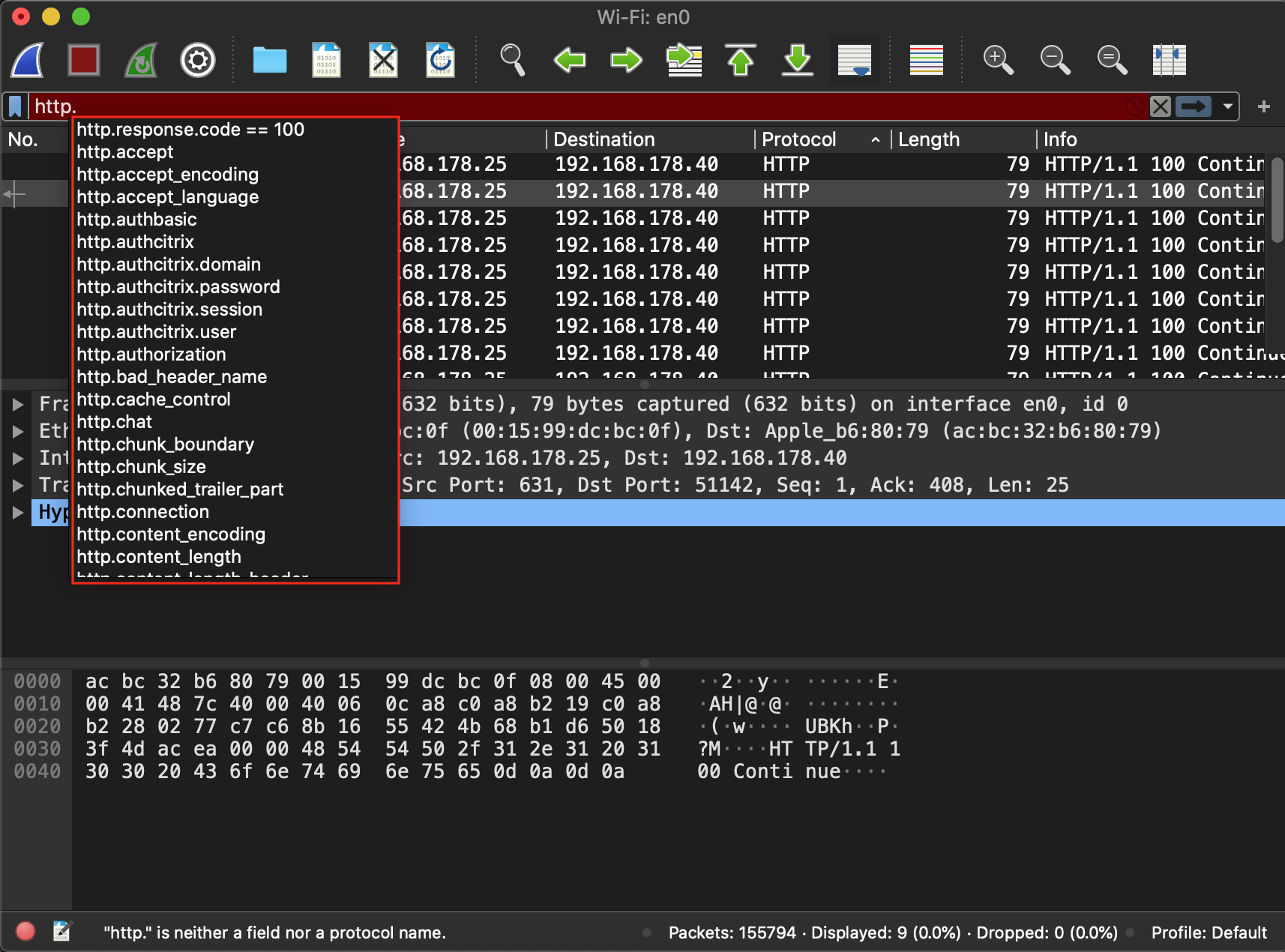This screenshot has height=952, width=1285.
Task: Toggle auto-scroll during live capture
Action: [x=855, y=60]
